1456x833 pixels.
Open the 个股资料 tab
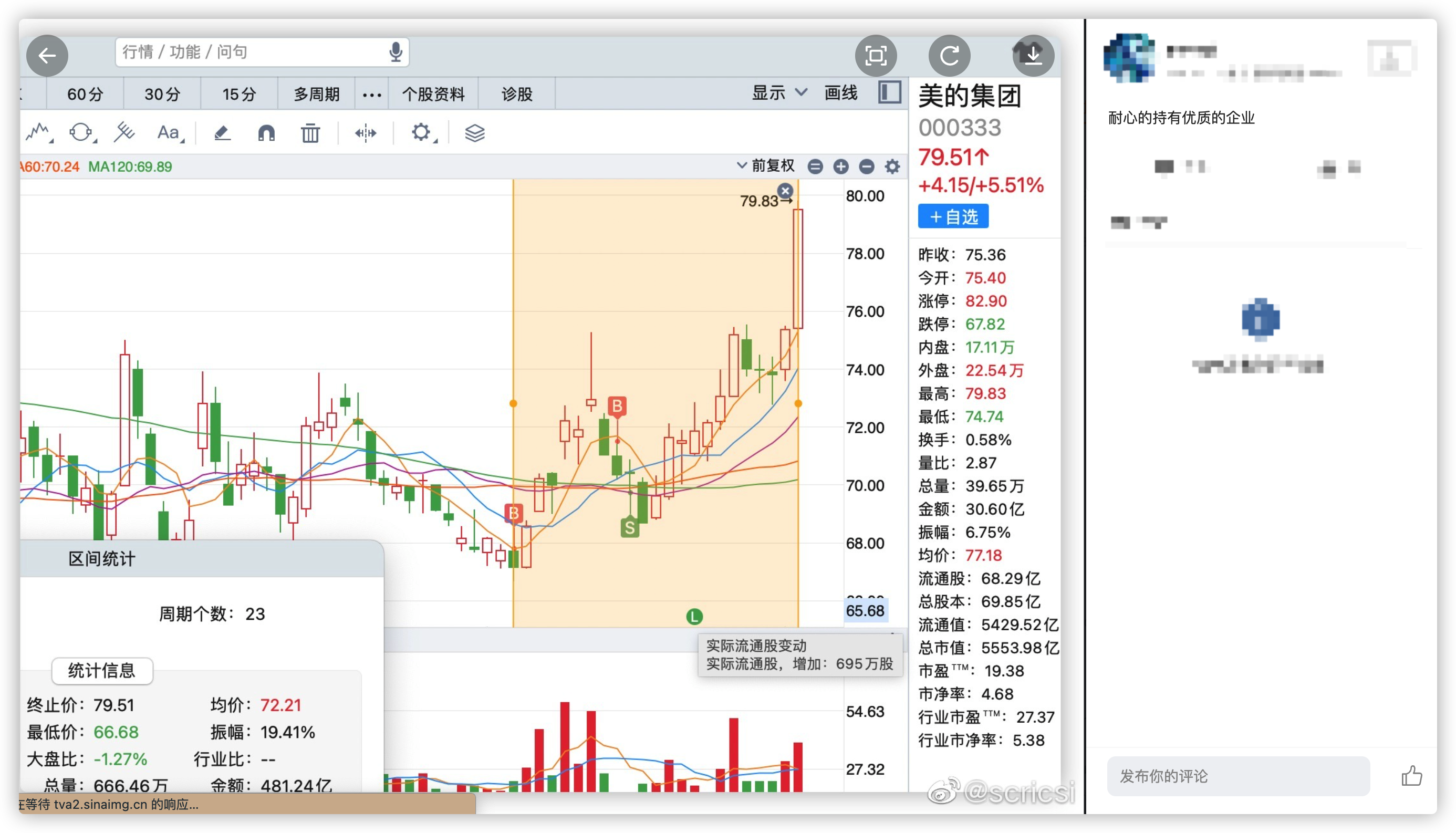pos(433,95)
